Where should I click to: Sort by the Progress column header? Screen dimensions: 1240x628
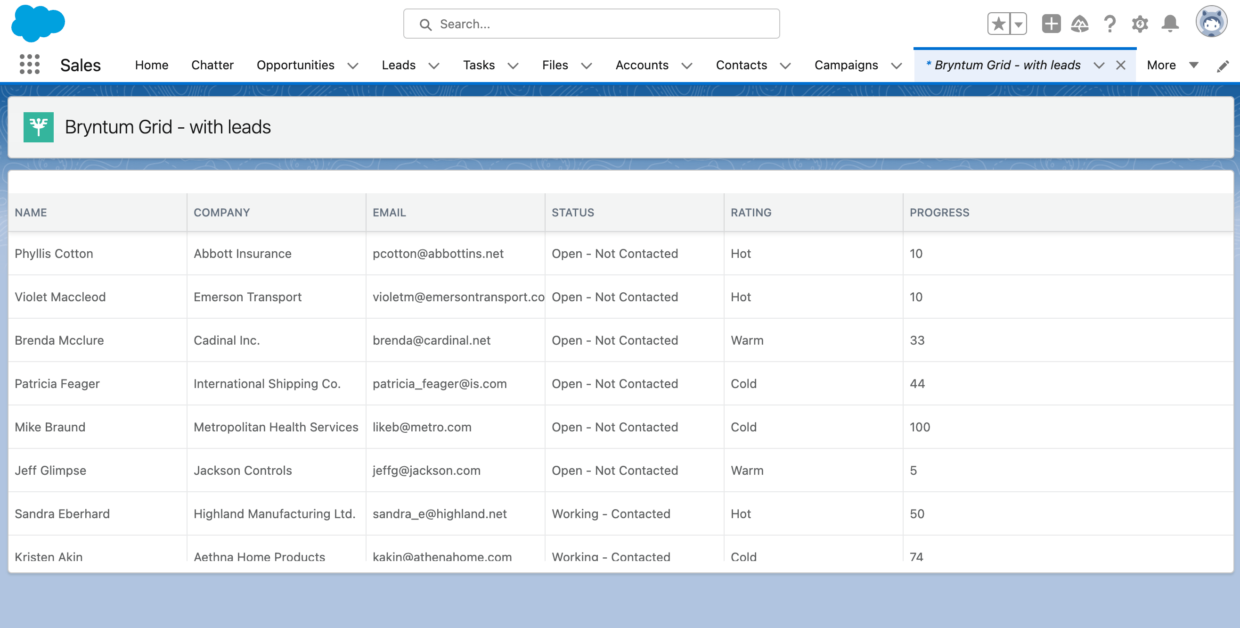(x=939, y=212)
